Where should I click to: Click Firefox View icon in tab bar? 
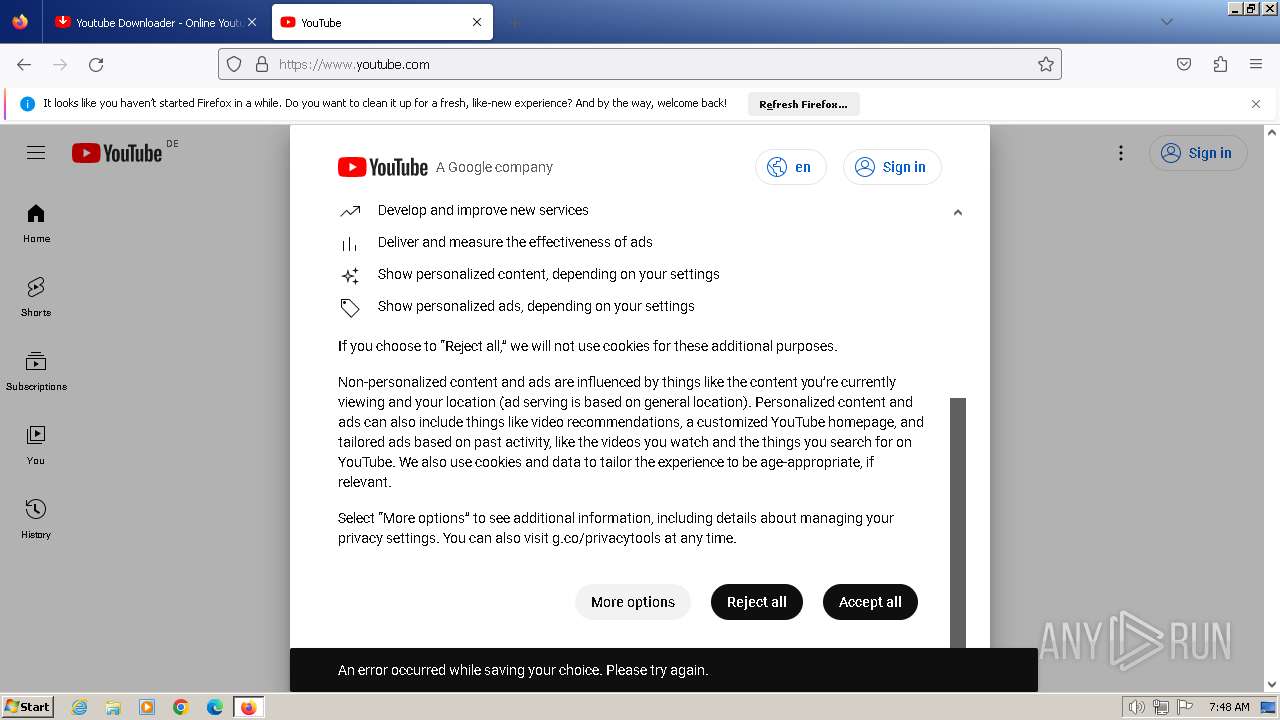20,22
